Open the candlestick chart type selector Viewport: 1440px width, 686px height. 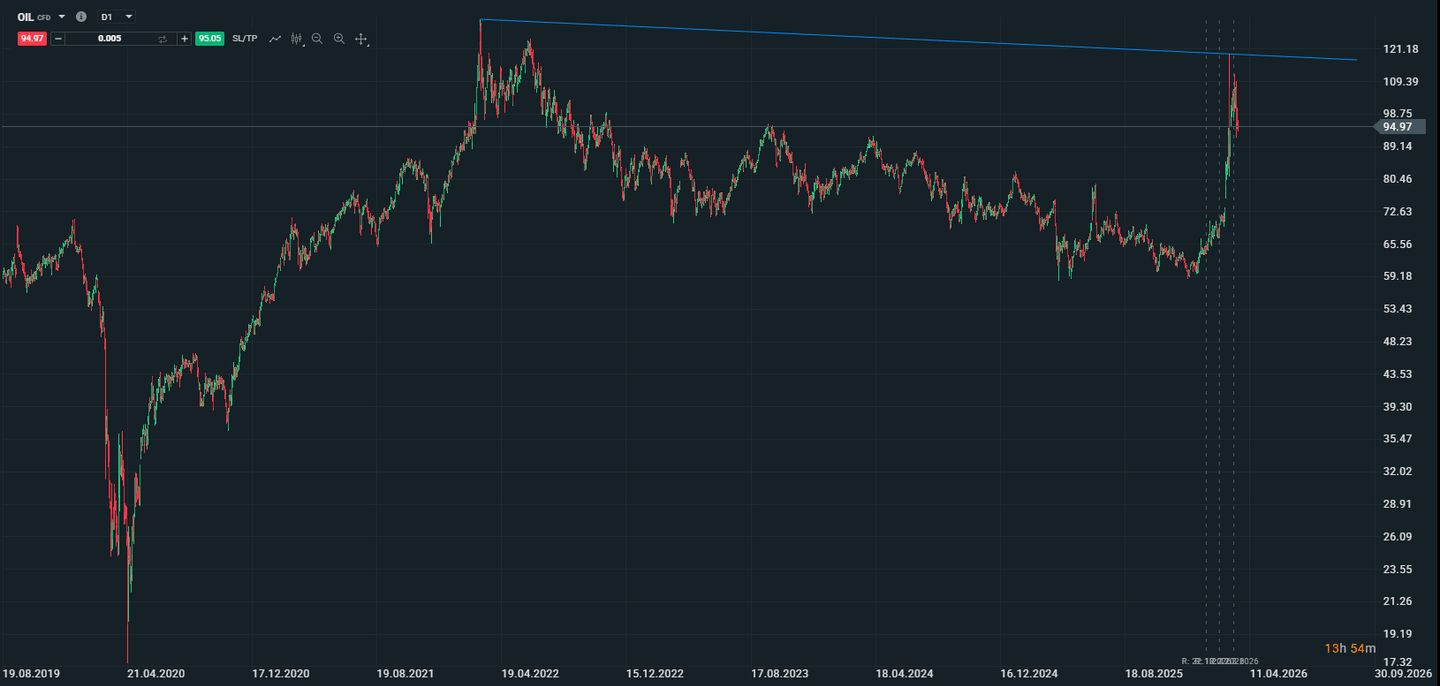[x=296, y=39]
